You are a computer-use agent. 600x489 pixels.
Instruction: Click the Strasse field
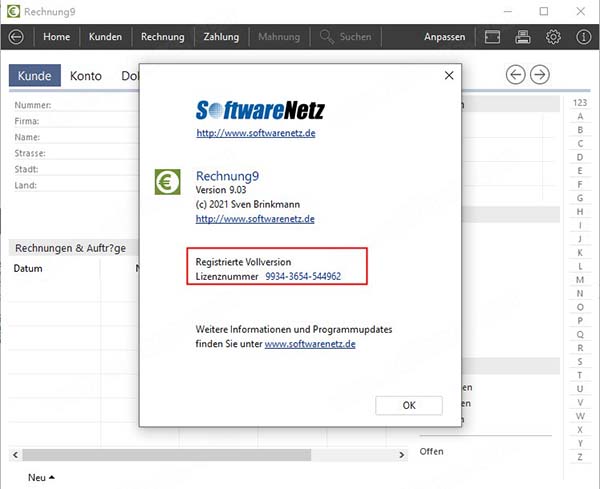[x=77, y=153]
